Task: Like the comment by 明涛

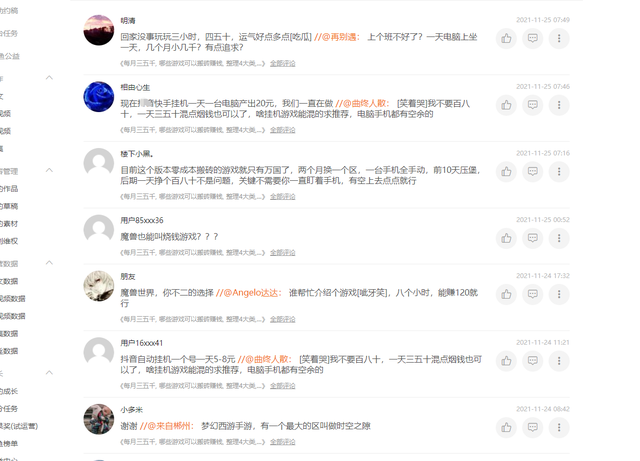Action: (506, 38)
